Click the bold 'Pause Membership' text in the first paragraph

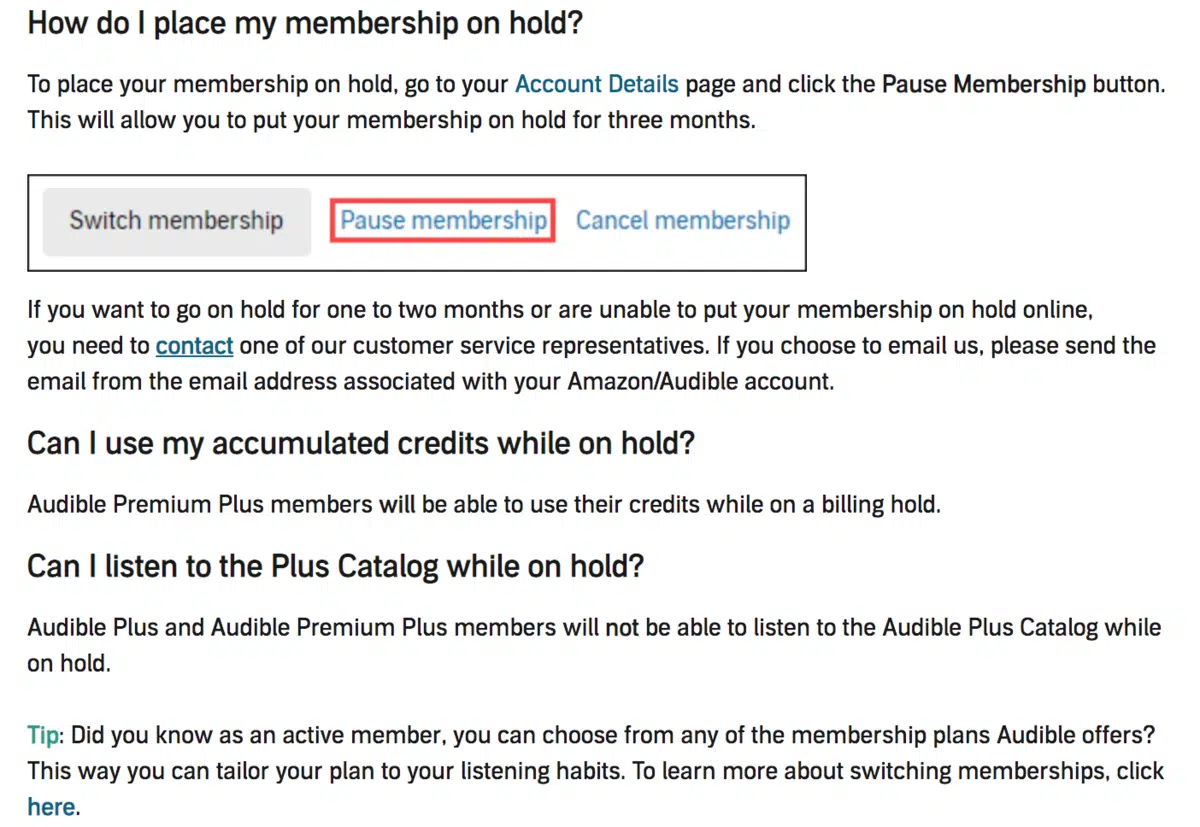click(x=983, y=84)
